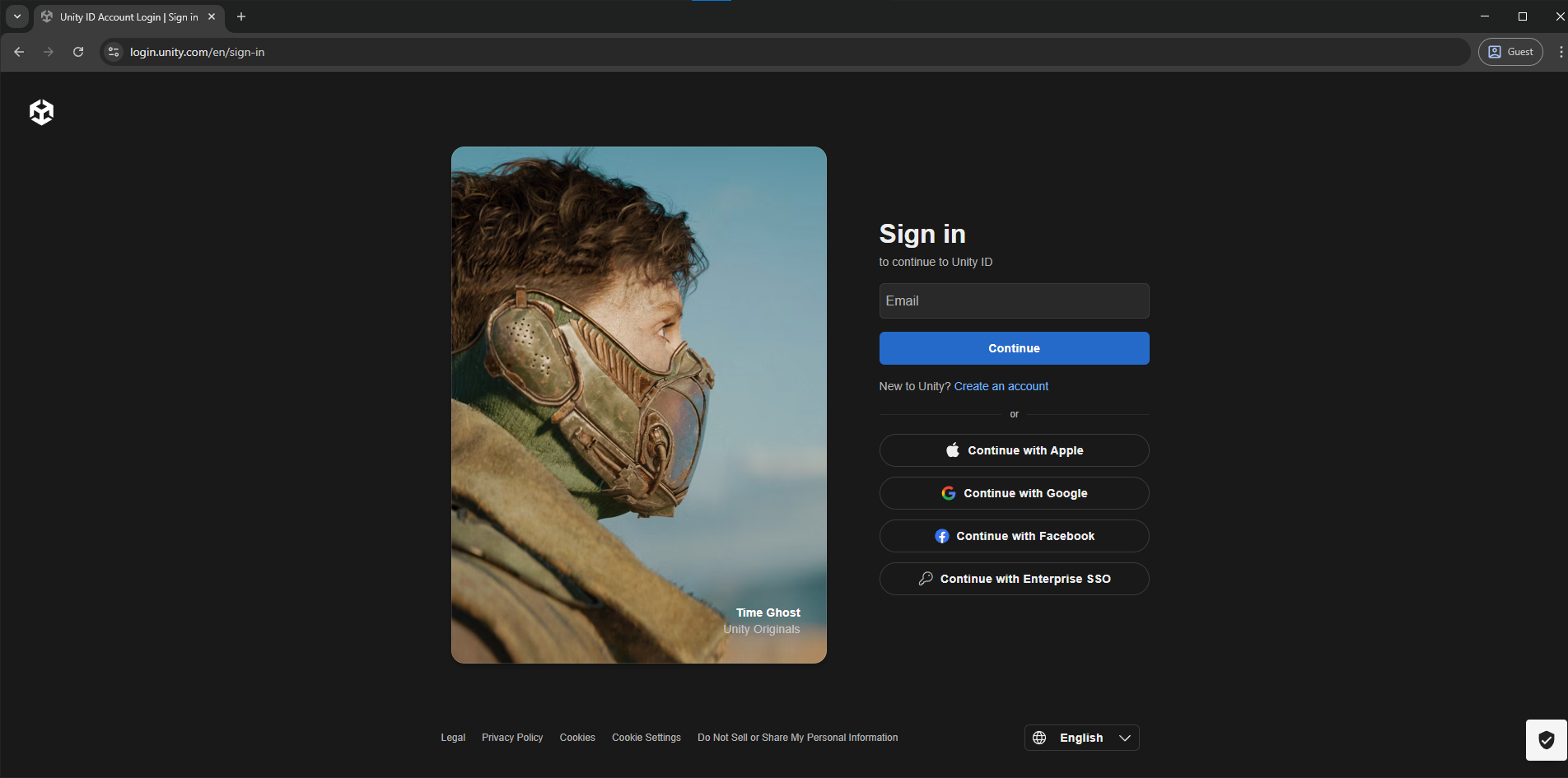This screenshot has height=778, width=1568.
Task: Click the Continue button below the email field
Action: (x=1014, y=347)
